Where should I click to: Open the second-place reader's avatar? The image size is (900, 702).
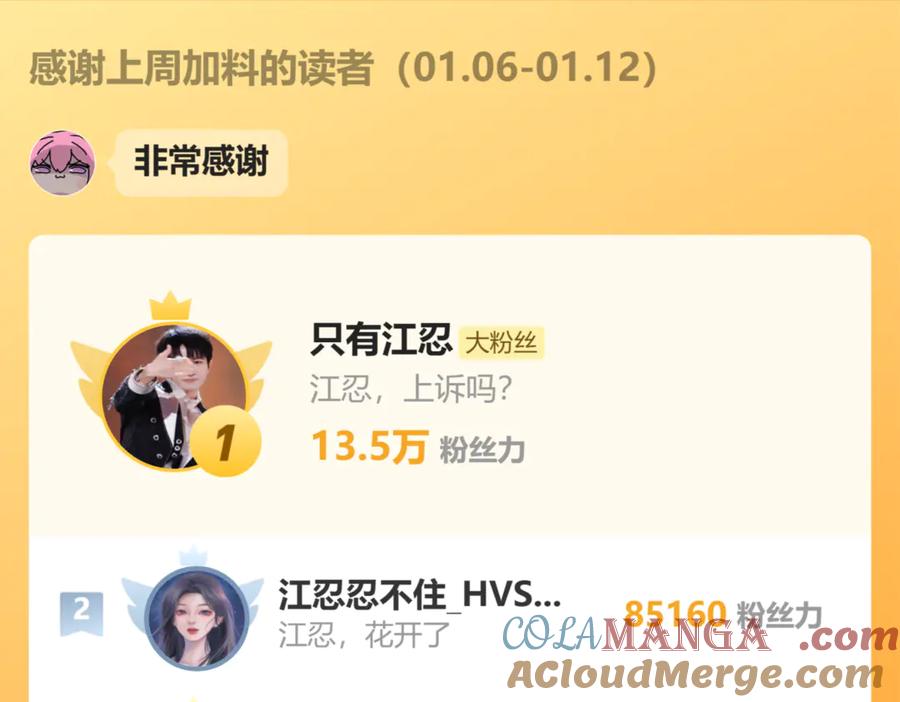tap(196, 618)
